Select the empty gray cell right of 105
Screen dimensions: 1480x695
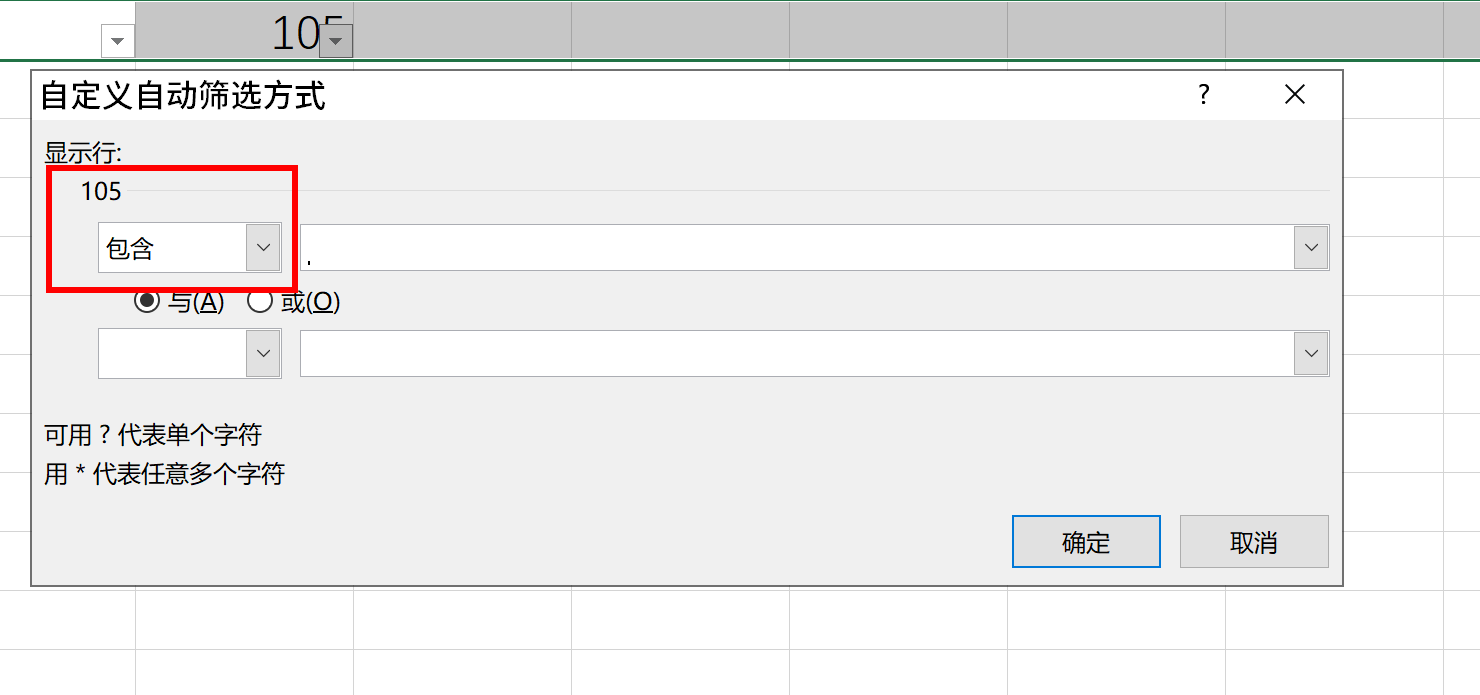462,30
